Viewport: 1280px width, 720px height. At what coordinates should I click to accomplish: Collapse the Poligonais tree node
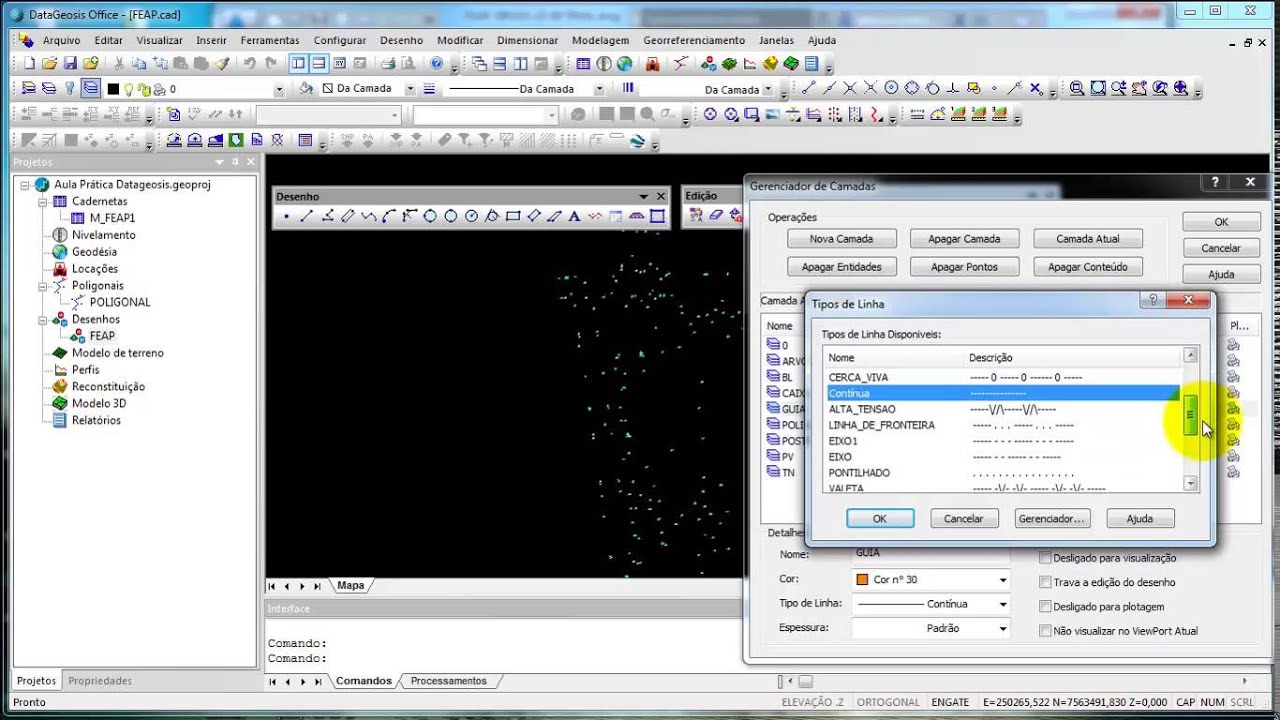click(44, 285)
